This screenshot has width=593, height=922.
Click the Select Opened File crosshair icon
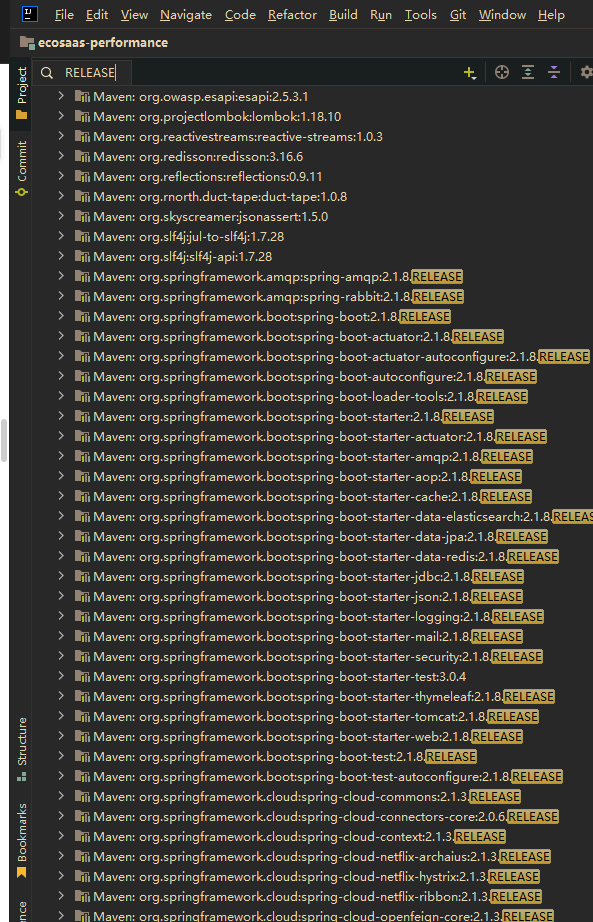point(502,72)
